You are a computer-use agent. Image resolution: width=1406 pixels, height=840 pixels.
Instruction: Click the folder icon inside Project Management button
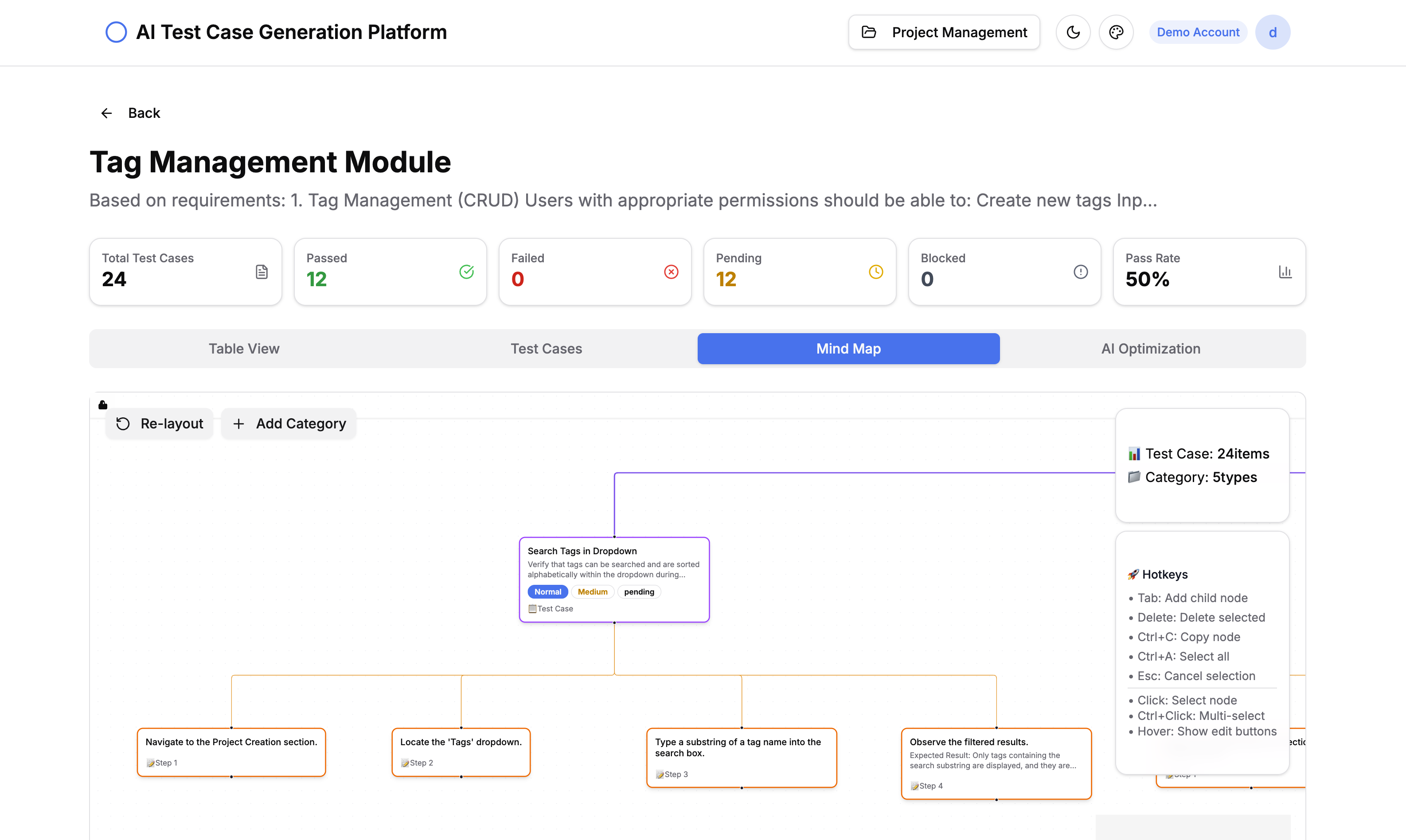869,32
